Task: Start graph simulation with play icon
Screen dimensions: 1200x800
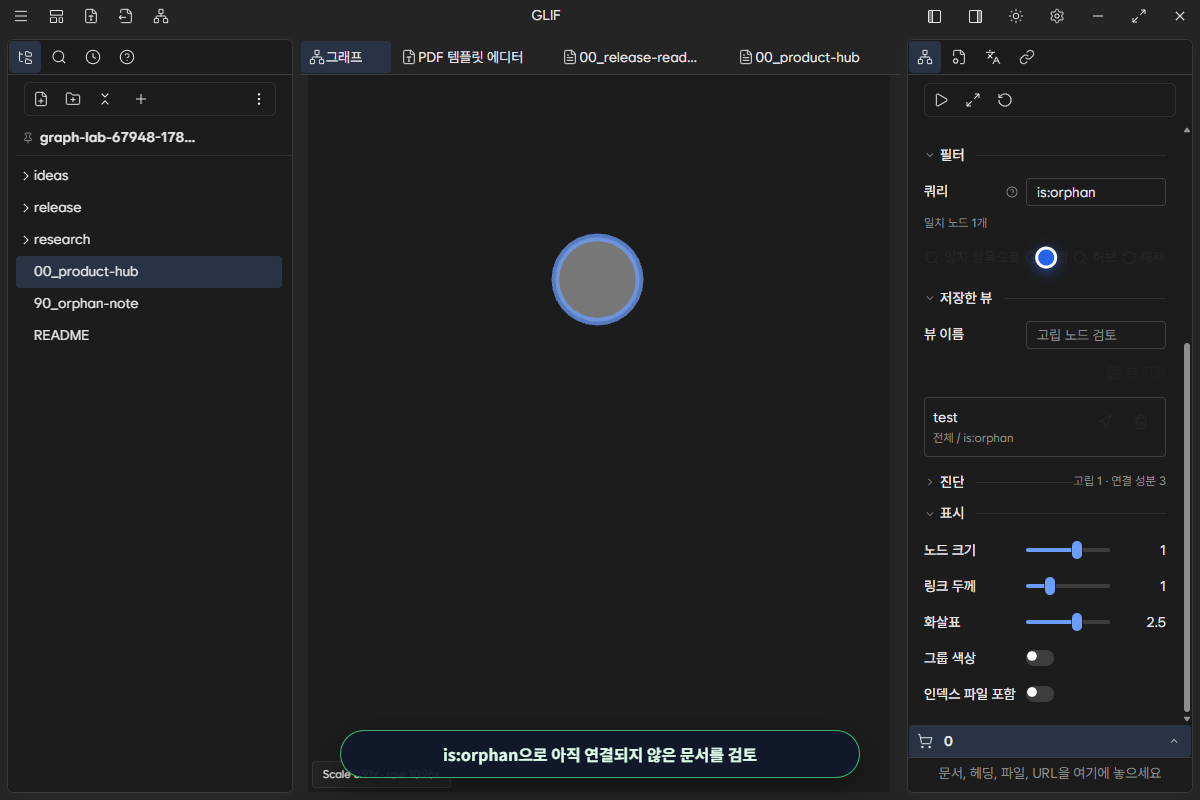Action: pos(941,100)
